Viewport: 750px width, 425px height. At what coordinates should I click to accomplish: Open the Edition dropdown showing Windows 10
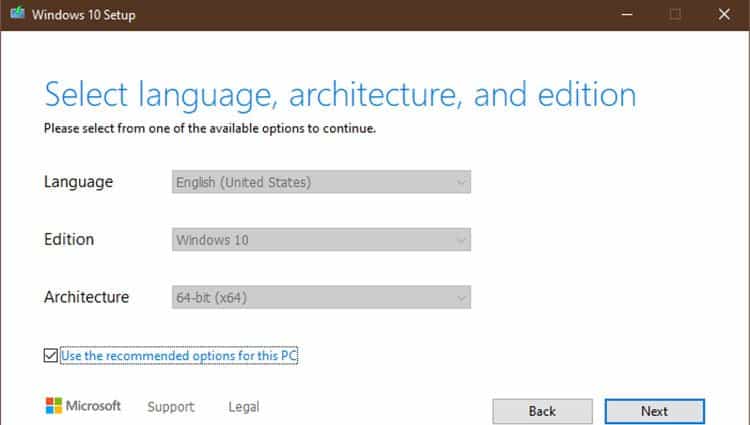pos(321,240)
